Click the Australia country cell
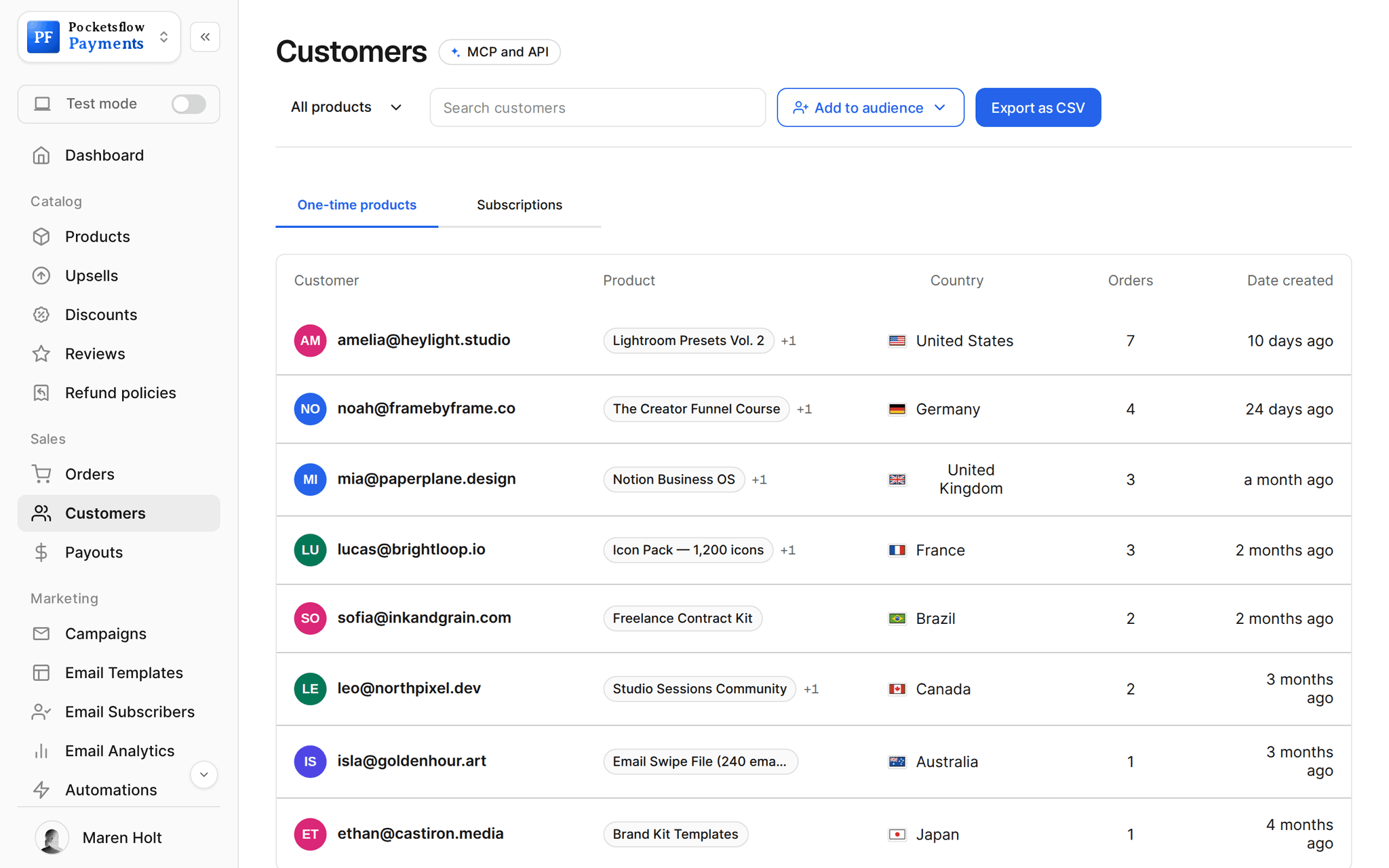The image size is (1389, 868). pyautogui.click(x=933, y=762)
